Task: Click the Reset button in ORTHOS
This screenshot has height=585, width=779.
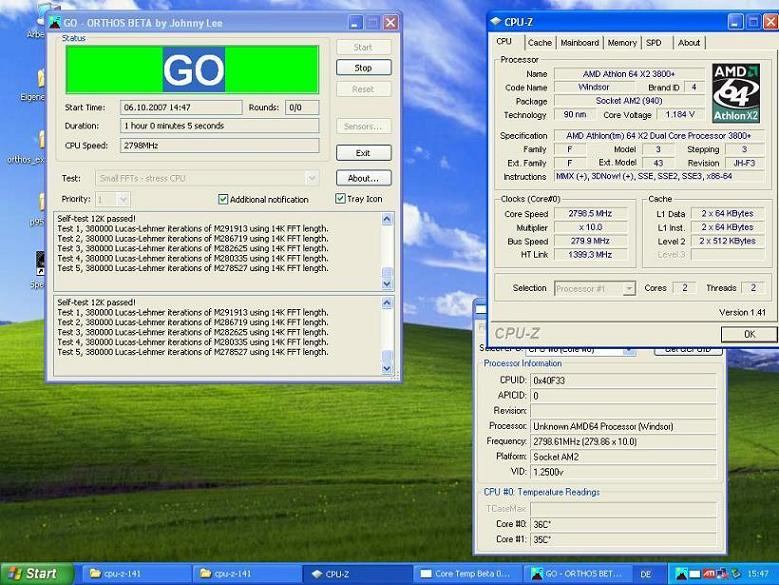Action: click(363, 89)
